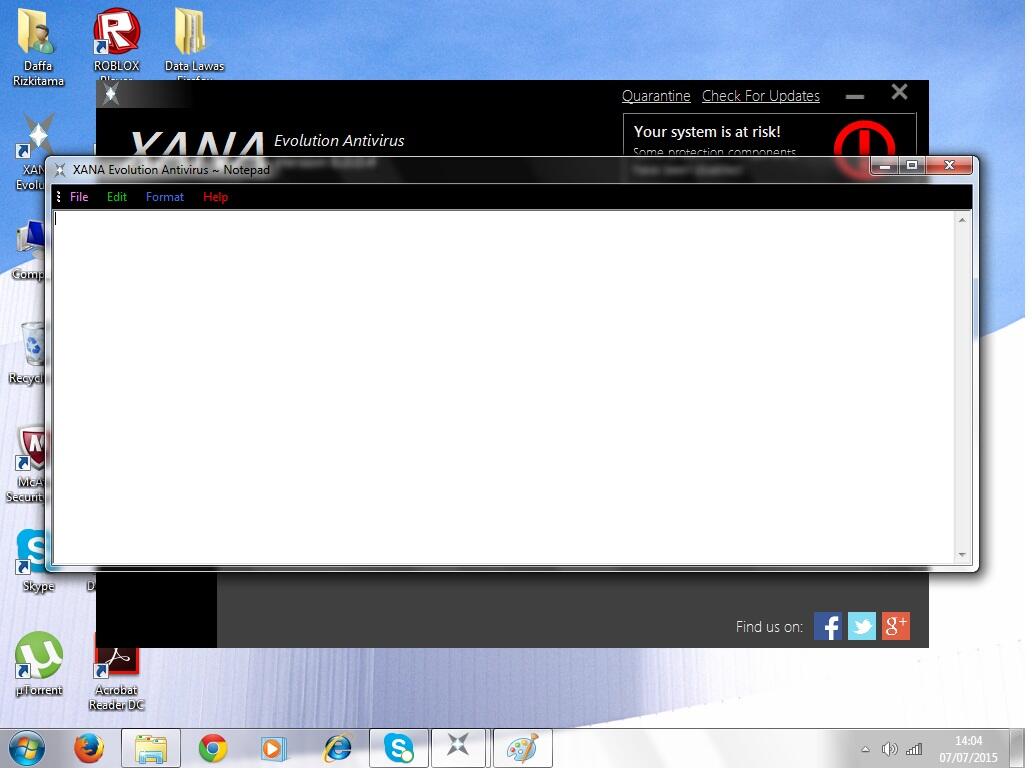1032x784 pixels.
Task: Click the XANA star logo in antivirus header
Action: [x=111, y=94]
